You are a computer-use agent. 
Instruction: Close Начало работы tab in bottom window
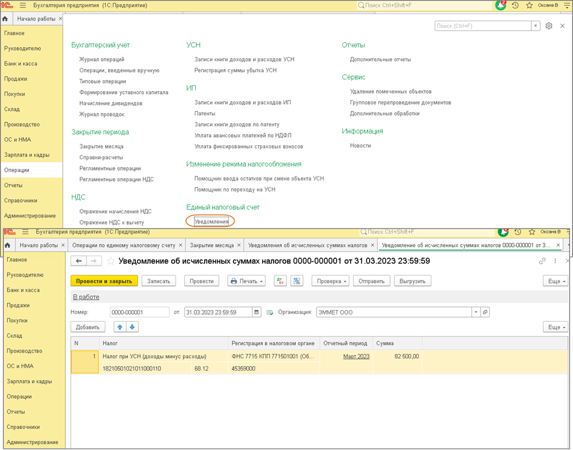pyautogui.click(x=63, y=245)
